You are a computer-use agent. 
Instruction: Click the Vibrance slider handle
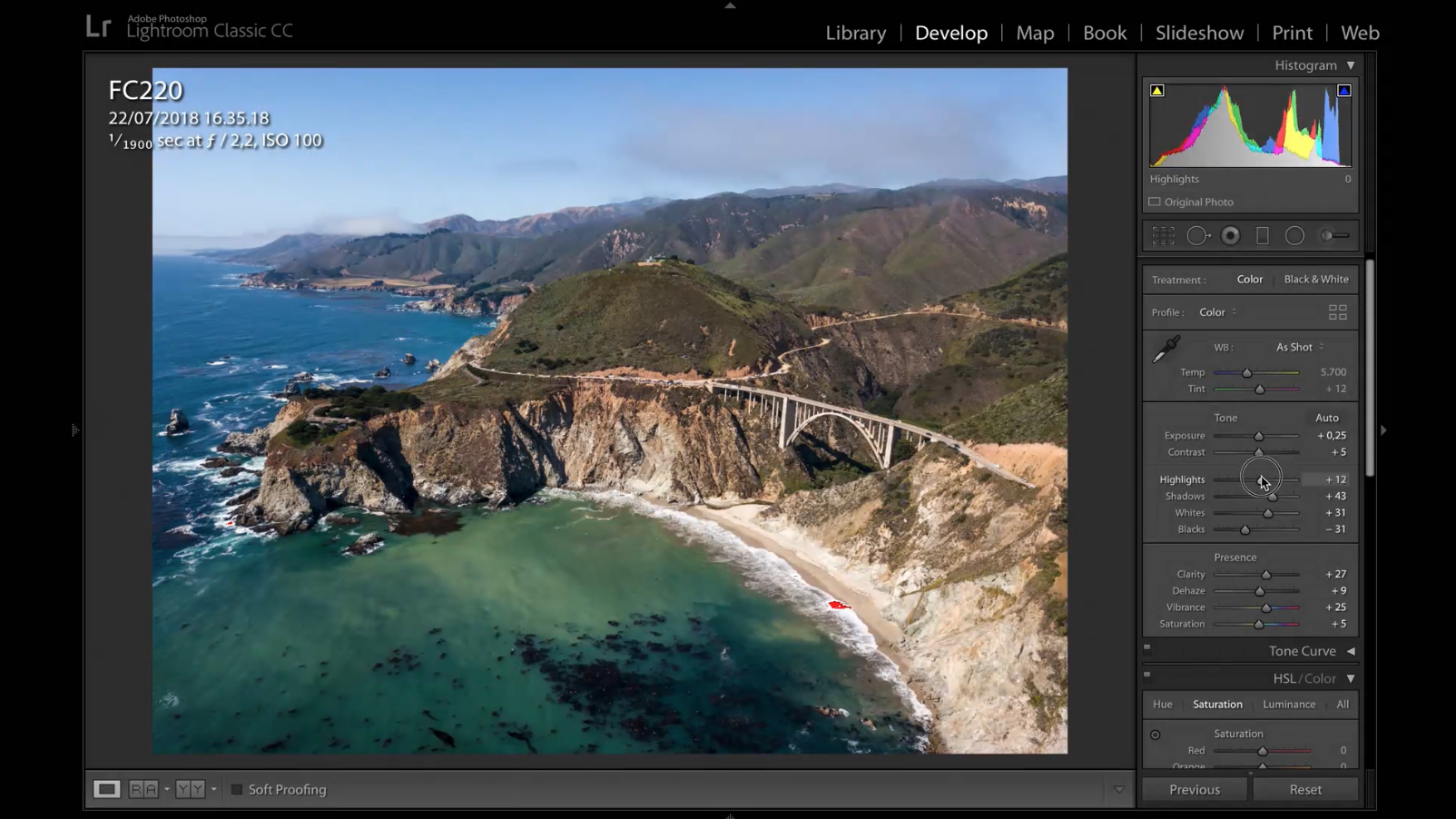click(1266, 608)
